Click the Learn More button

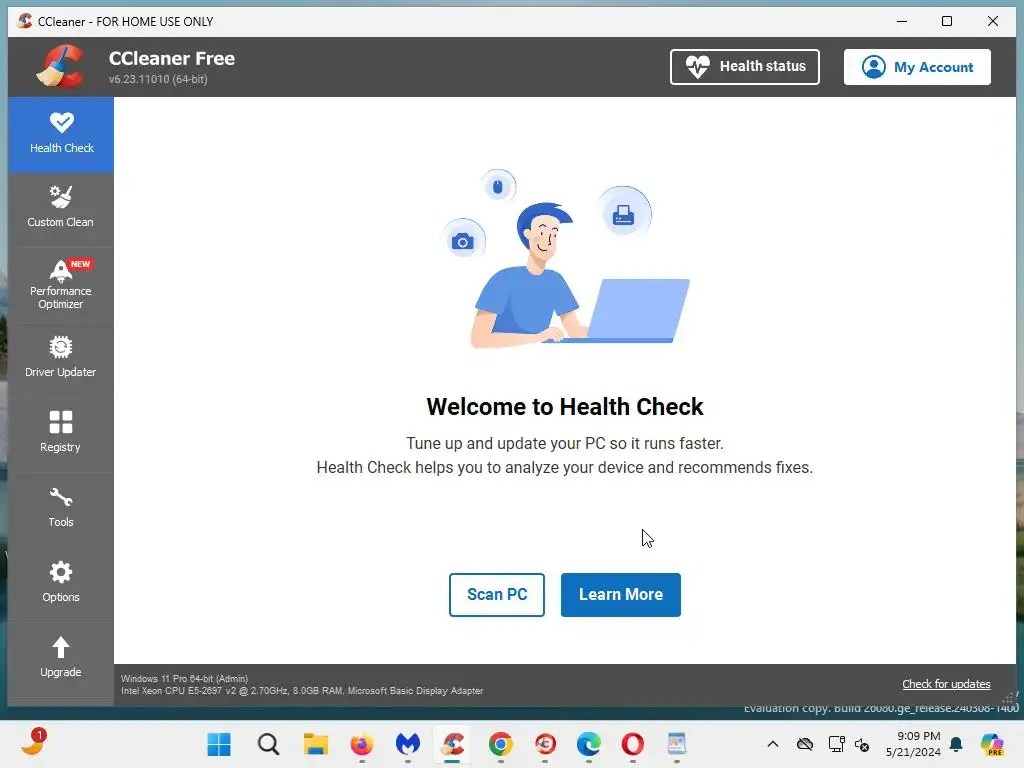point(620,594)
